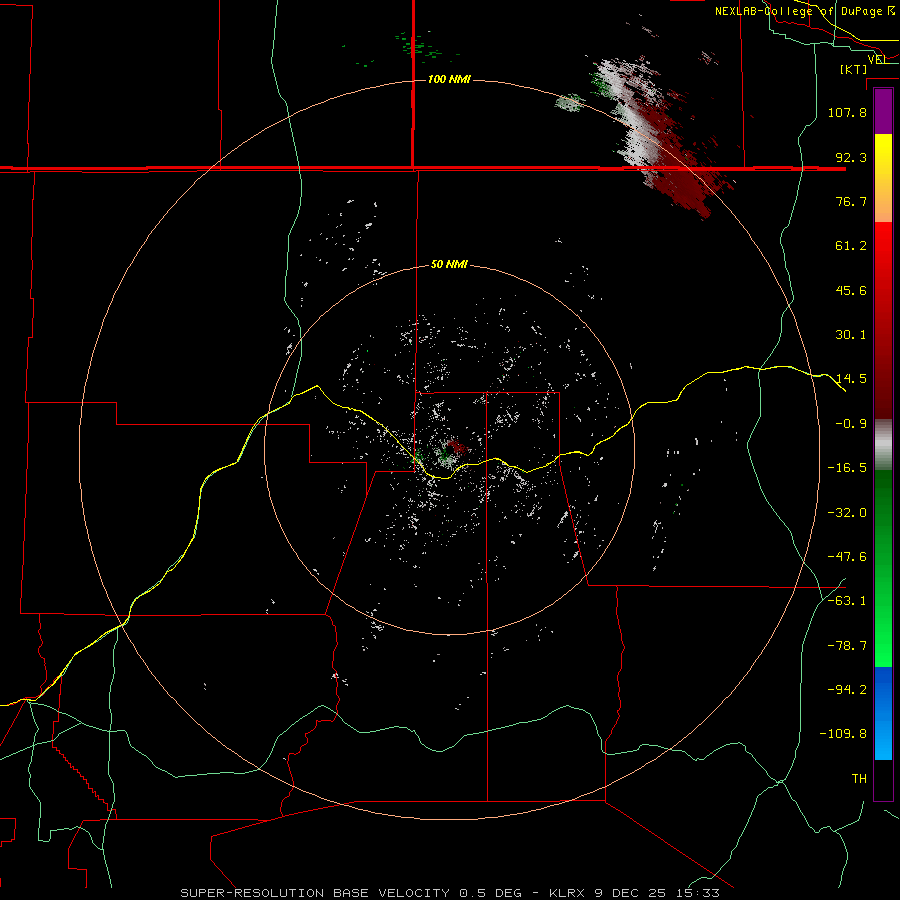Image resolution: width=900 pixels, height=900 pixels.
Task: Click the gray near-zero segment of the color bar
Action: (883, 445)
